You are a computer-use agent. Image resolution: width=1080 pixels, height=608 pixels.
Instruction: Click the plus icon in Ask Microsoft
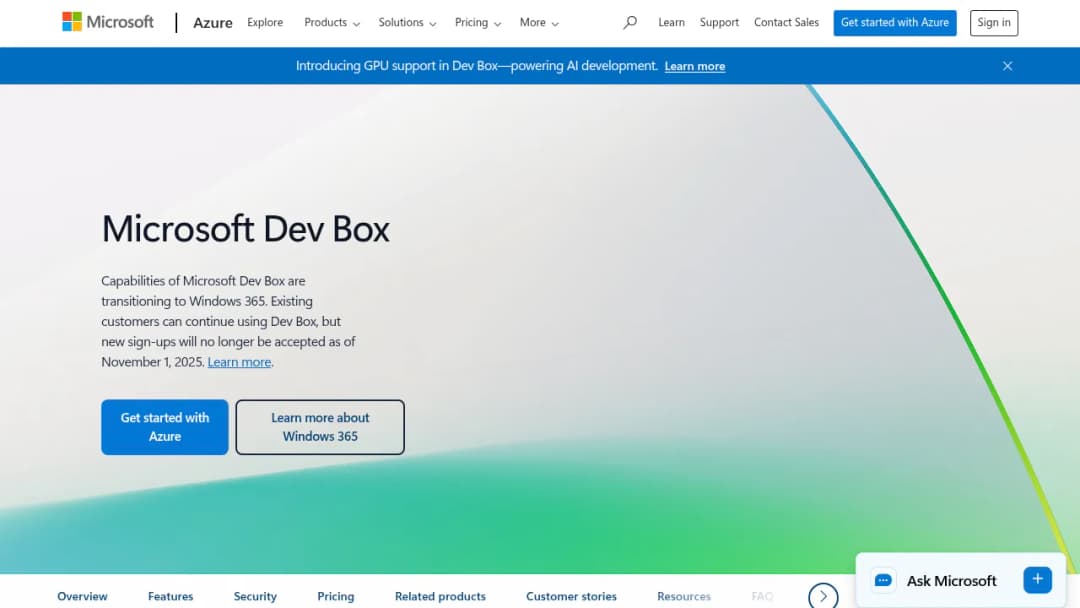[x=1037, y=580]
